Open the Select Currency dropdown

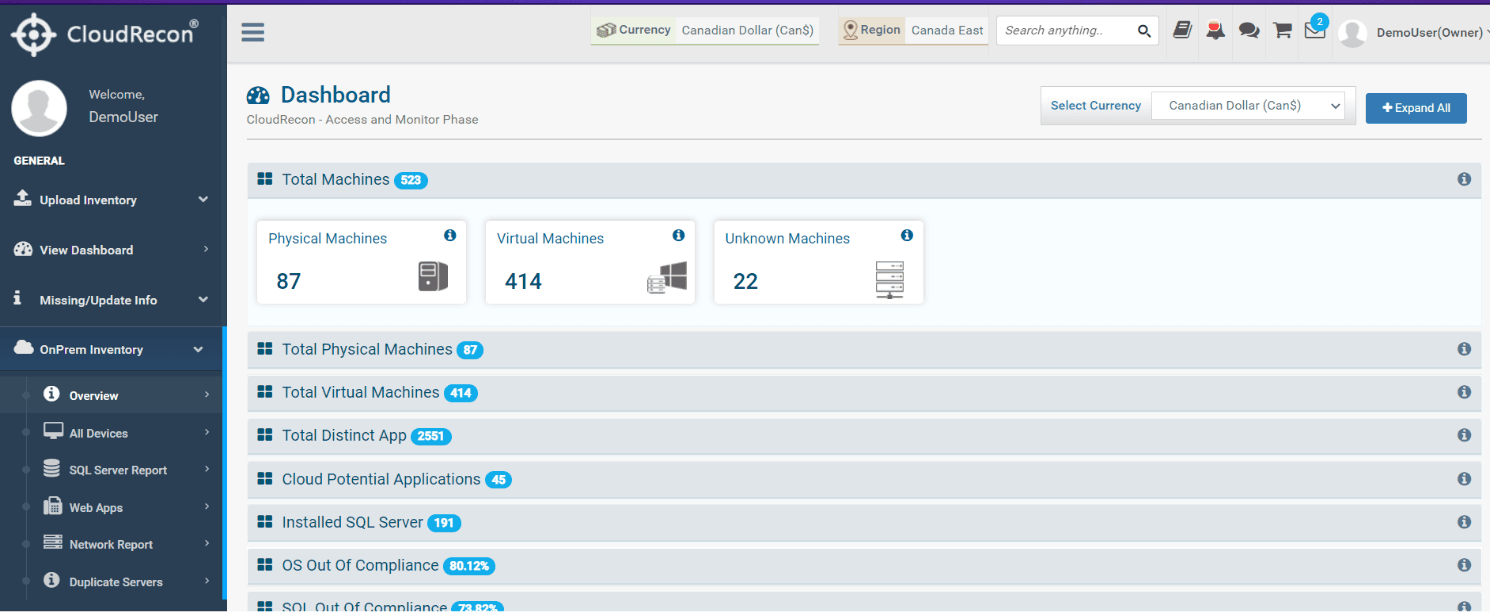pyautogui.click(x=1248, y=106)
